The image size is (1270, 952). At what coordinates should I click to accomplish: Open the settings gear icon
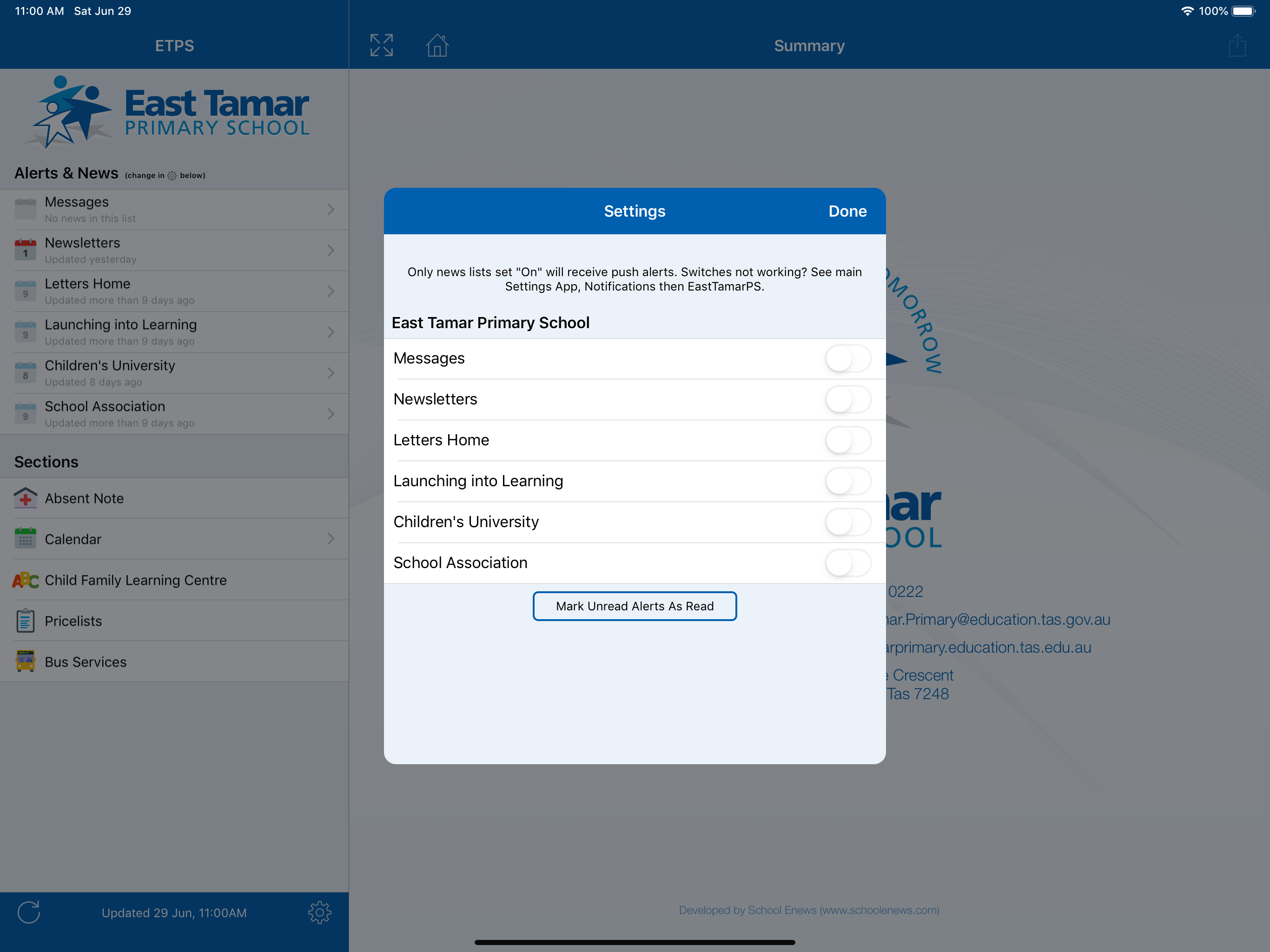pyautogui.click(x=320, y=912)
